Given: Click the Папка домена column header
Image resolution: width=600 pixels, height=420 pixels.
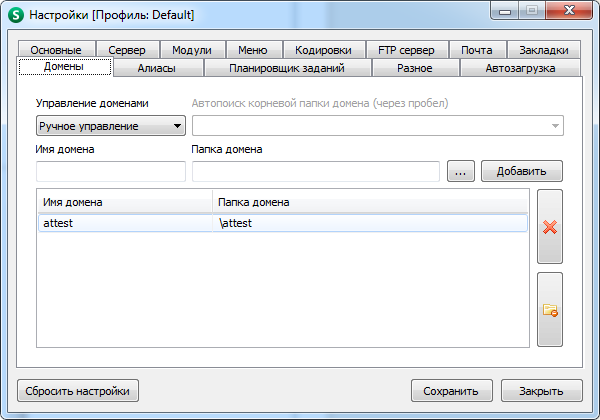Looking at the screenshot, I should pos(370,203).
